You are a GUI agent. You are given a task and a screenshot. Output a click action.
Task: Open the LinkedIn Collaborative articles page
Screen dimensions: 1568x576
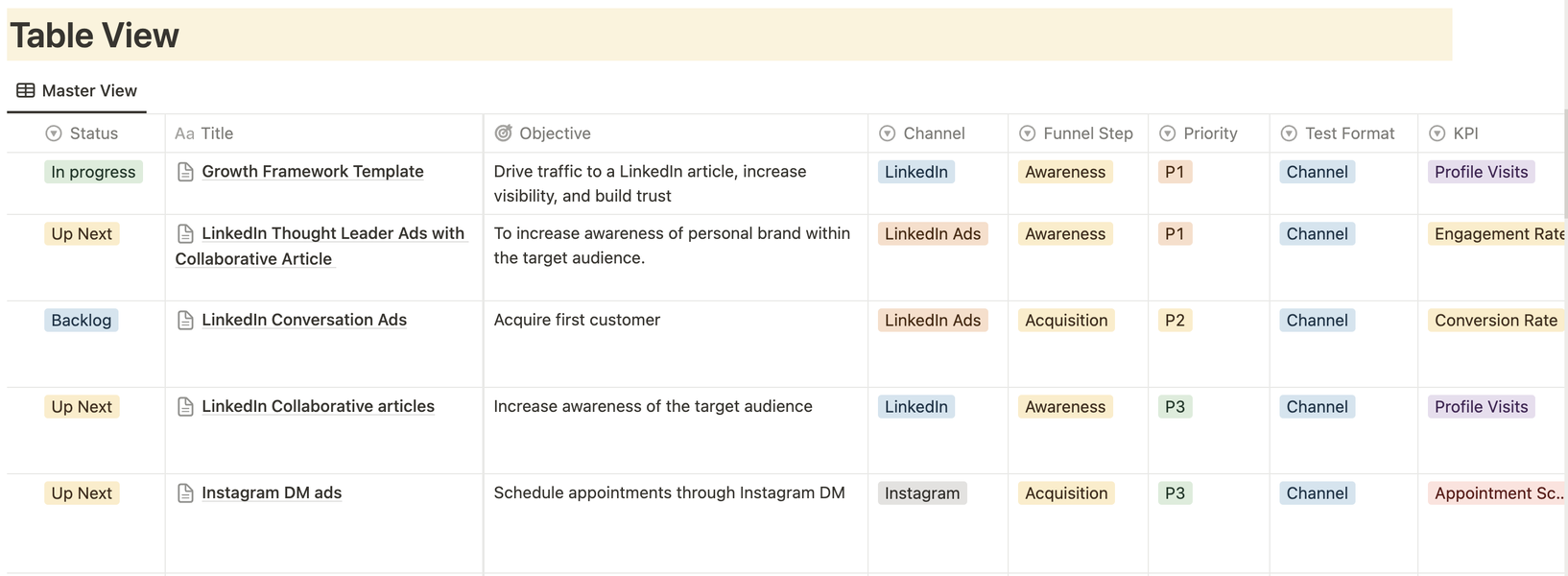click(x=318, y=406)
